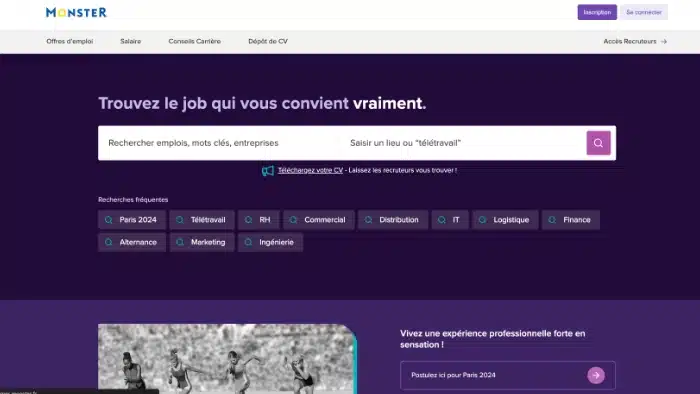Focus the location or télétravail field
The height and width of the screenshot is (394, 700).
pos(463,143)
